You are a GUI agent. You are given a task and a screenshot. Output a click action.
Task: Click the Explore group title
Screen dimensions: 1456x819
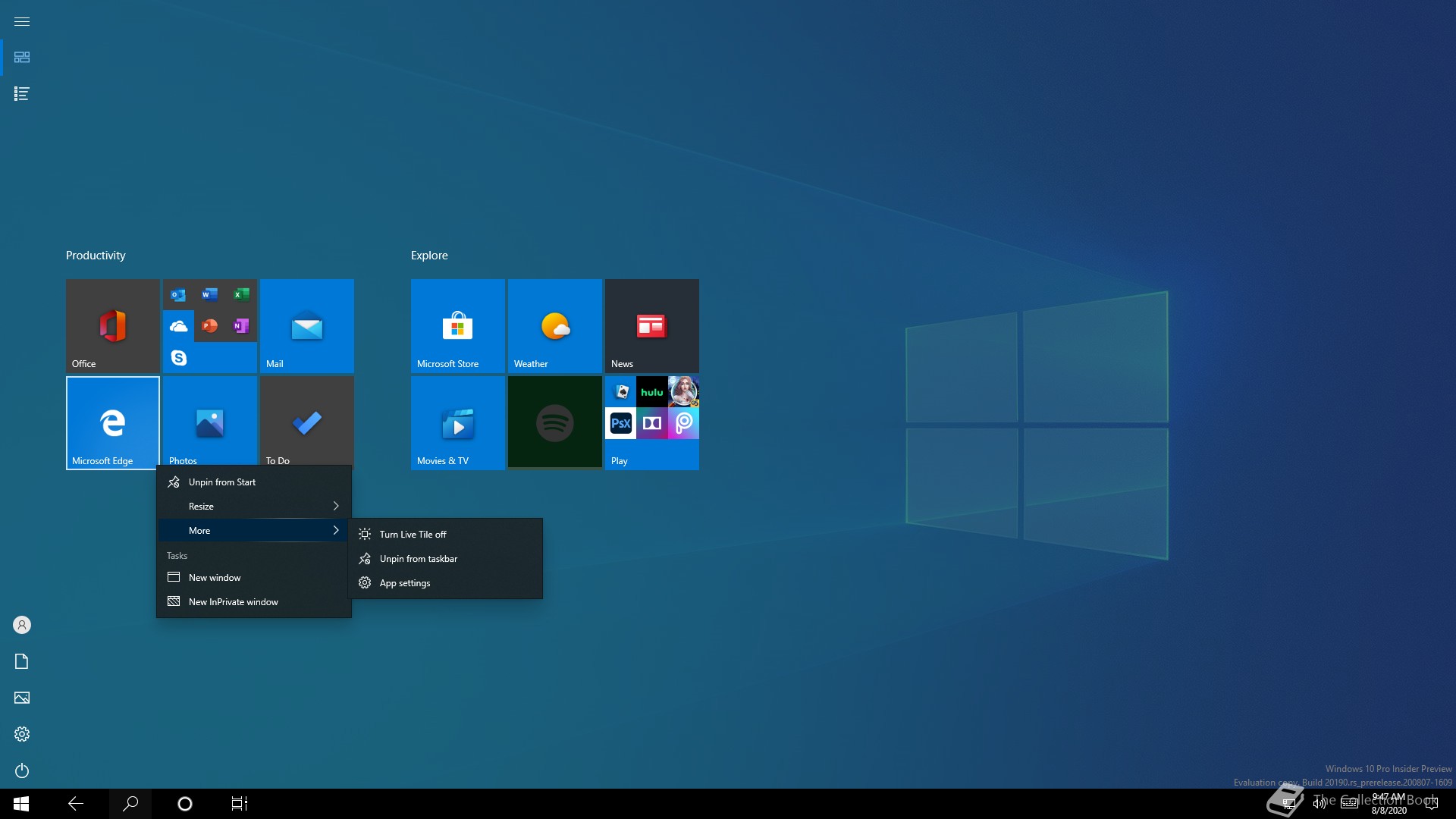(429, 256)
